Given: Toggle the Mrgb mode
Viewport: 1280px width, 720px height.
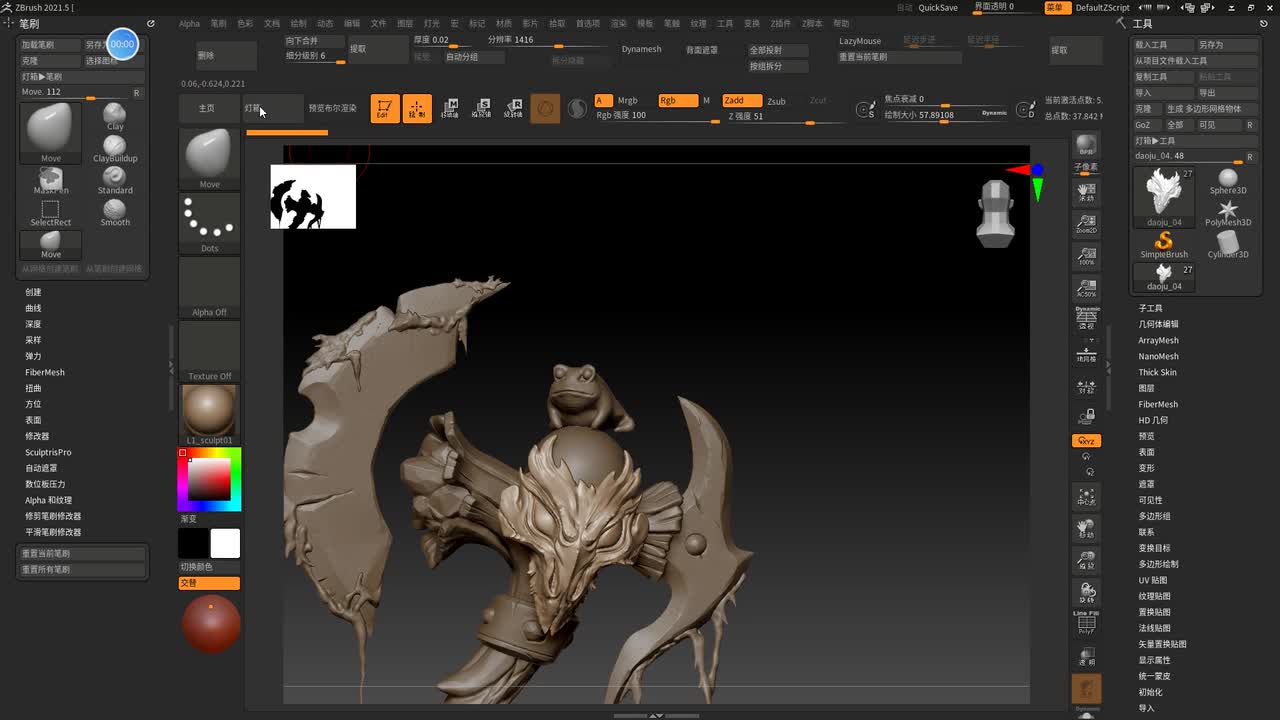Looking at the screenshot, I should click(x=627, y=101).
